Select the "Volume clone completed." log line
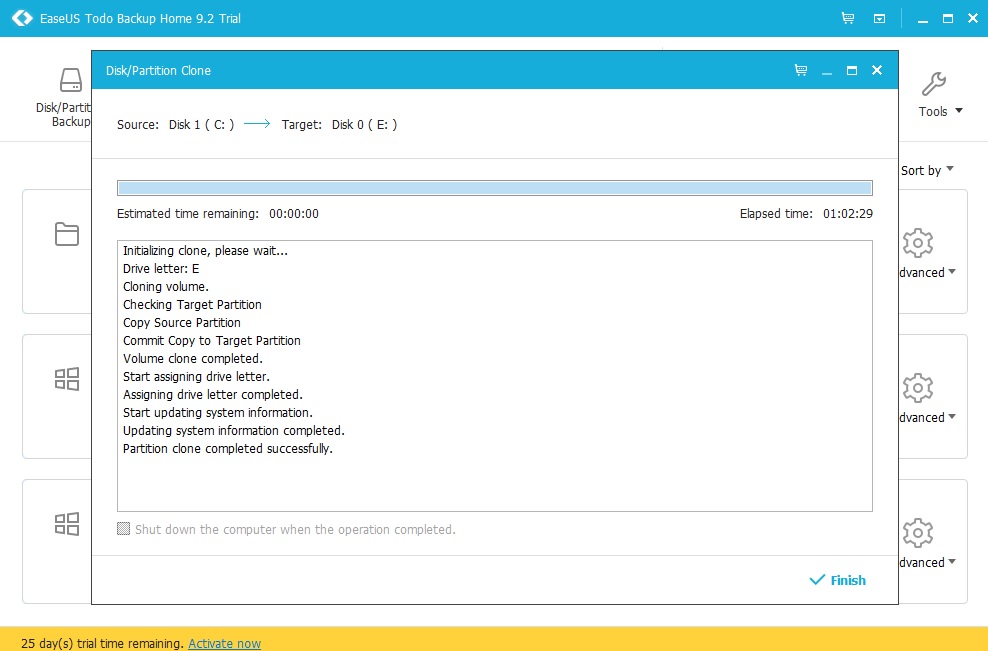988x651 pixels. (x=193, y=359)
